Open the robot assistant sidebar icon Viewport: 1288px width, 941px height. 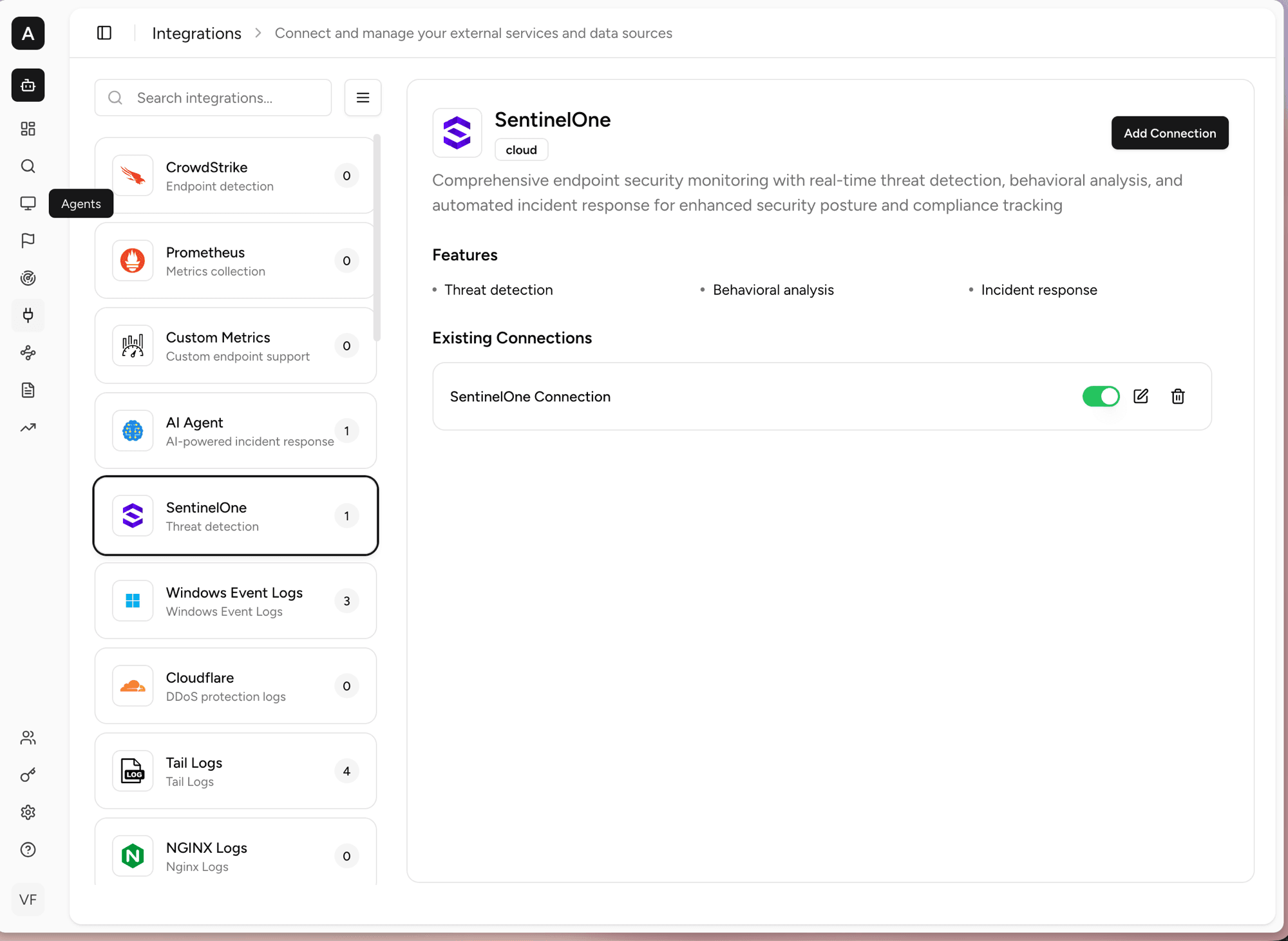[28, 85]
